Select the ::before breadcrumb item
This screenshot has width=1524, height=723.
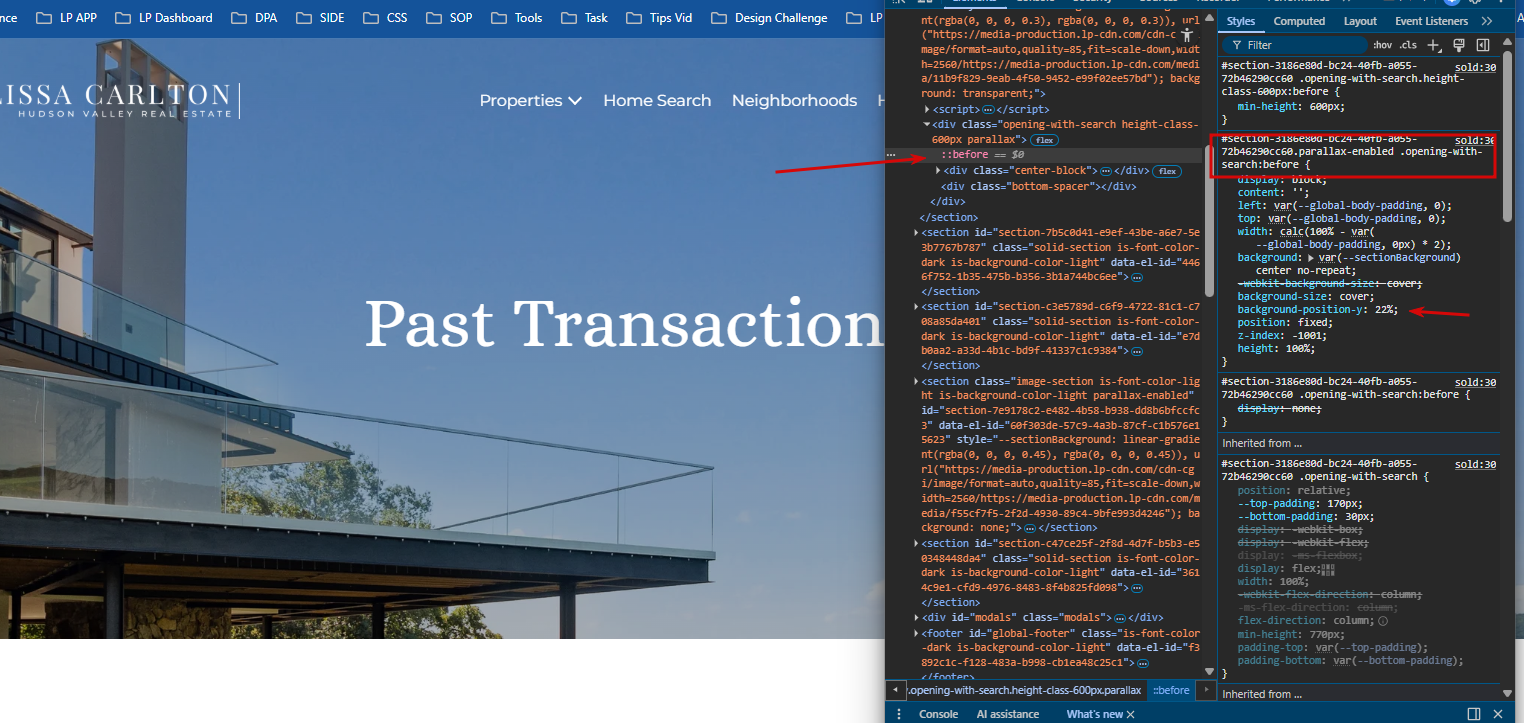click(1171, 690)
